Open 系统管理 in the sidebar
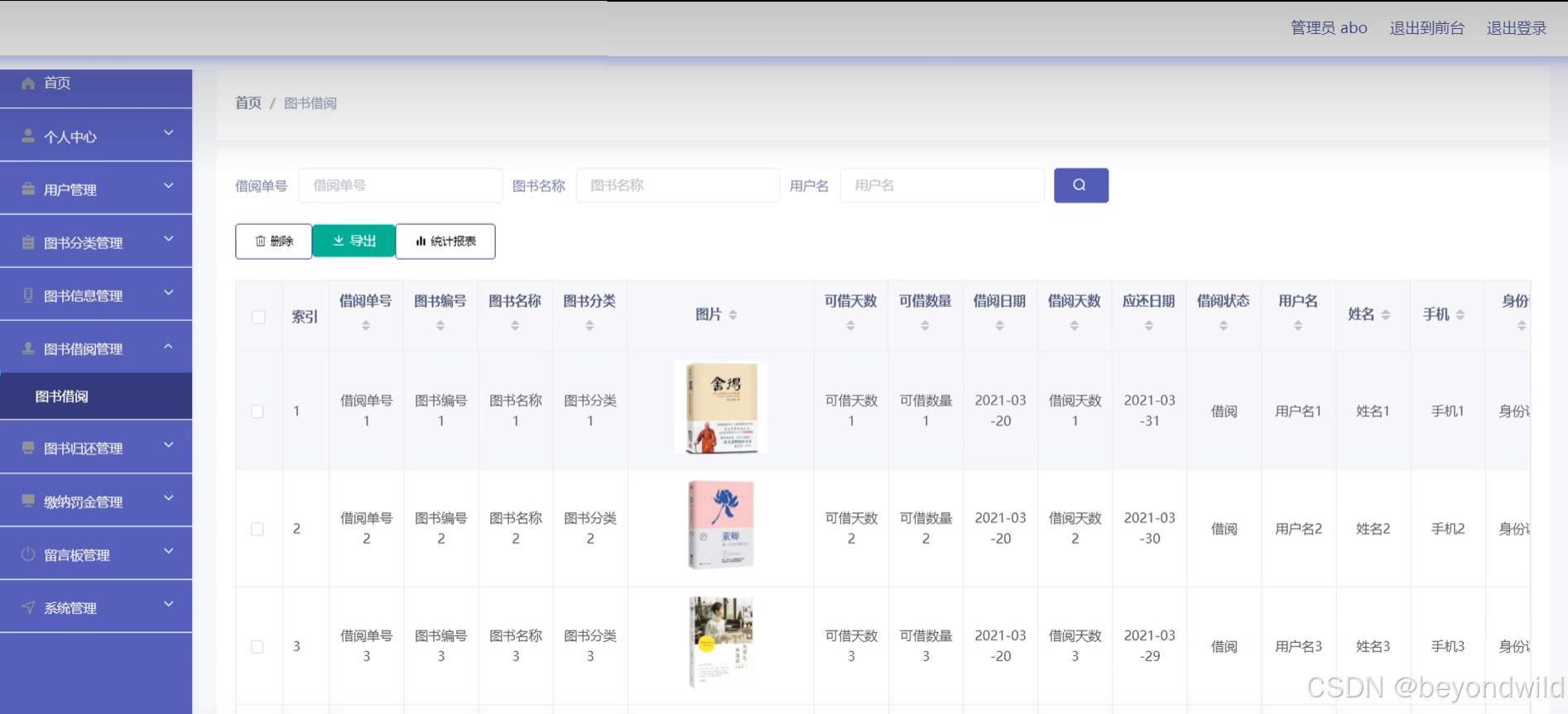Image resolution: width=1568 pixels, height=714 pixels. point(96,607)
